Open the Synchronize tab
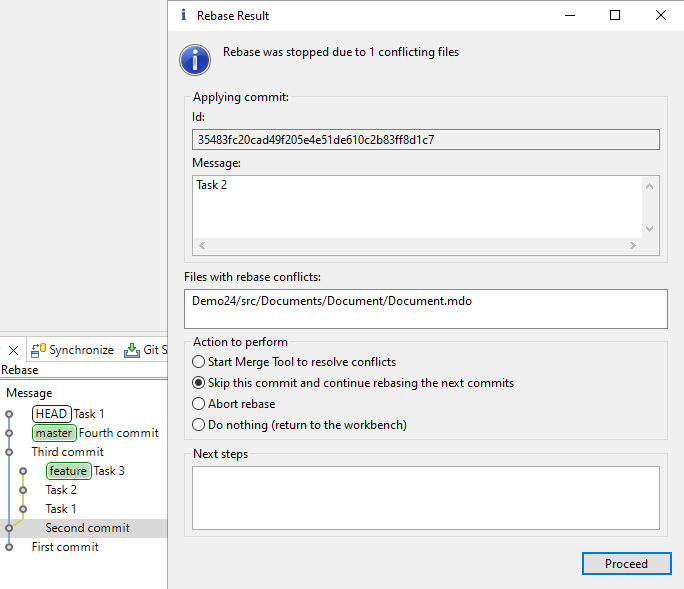Image resolution: width=684 pixels, height=589 pixels. [73, 350]
